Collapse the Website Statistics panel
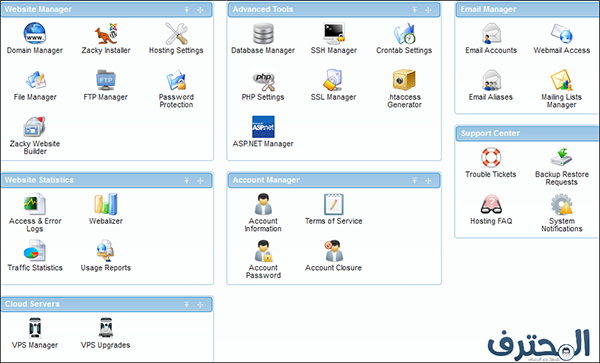Image resolution: width=600 pixels, height=363 pixels. pyautogui.click(x=187, y=181)
